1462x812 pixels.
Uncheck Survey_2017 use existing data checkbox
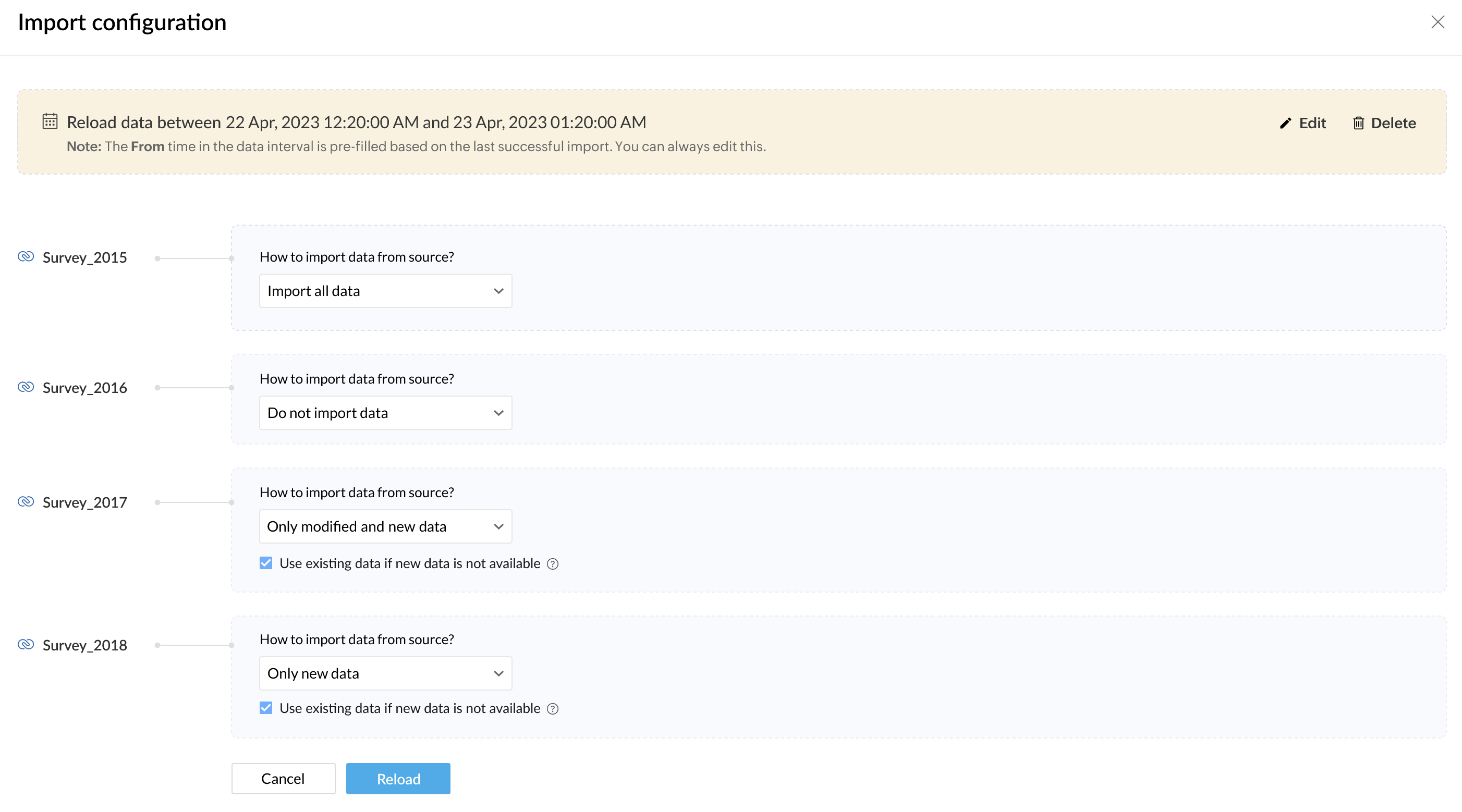(x=266, y=563)
